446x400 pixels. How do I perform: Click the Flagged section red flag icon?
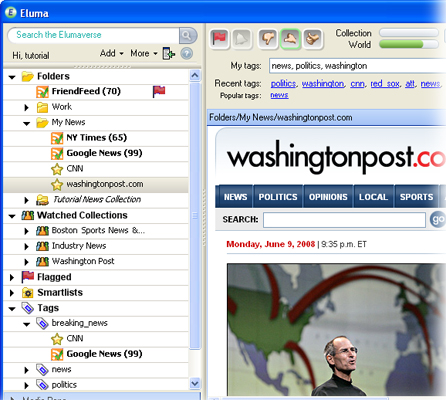[28, 277]
